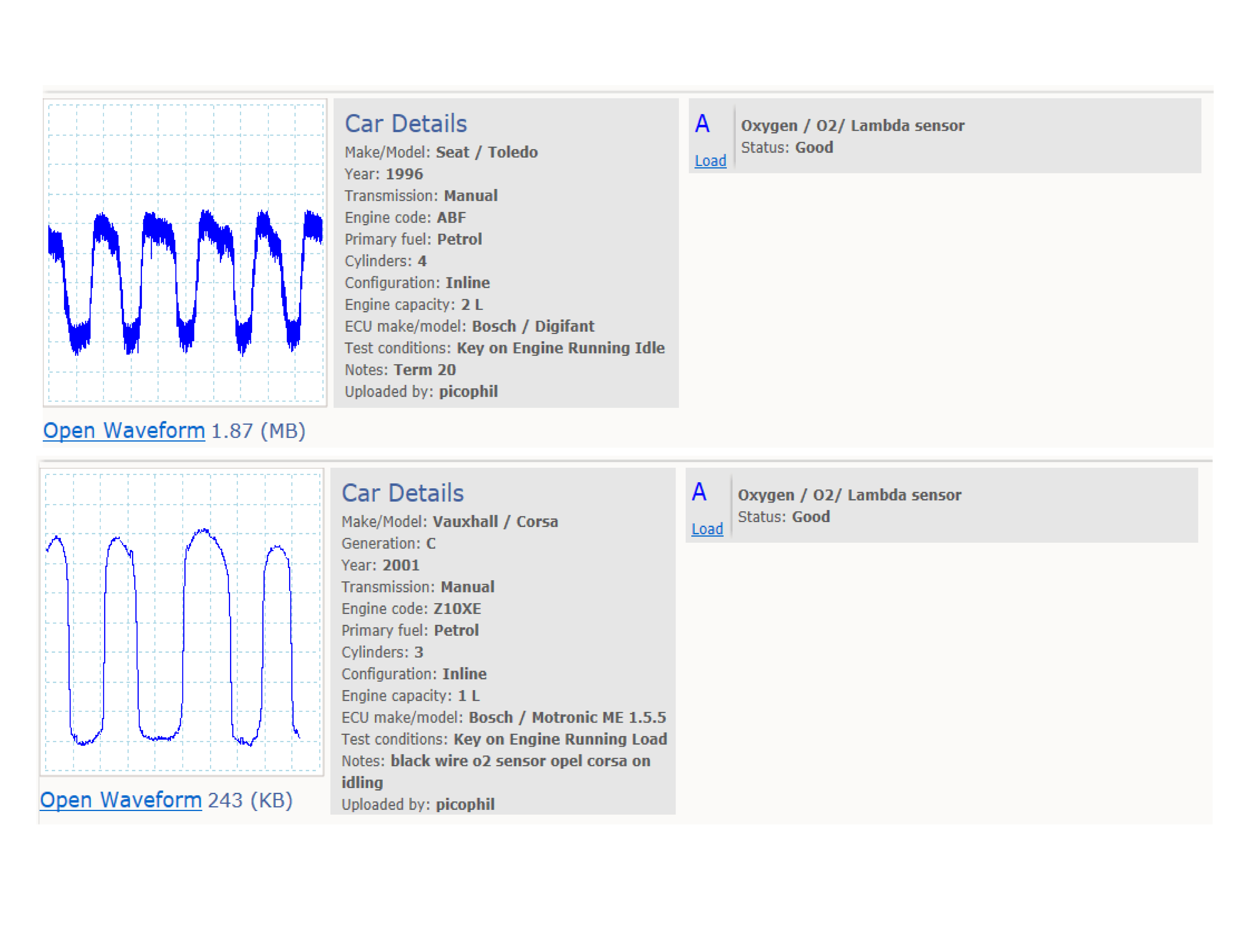Click Year 2001 text

point(380,566)
